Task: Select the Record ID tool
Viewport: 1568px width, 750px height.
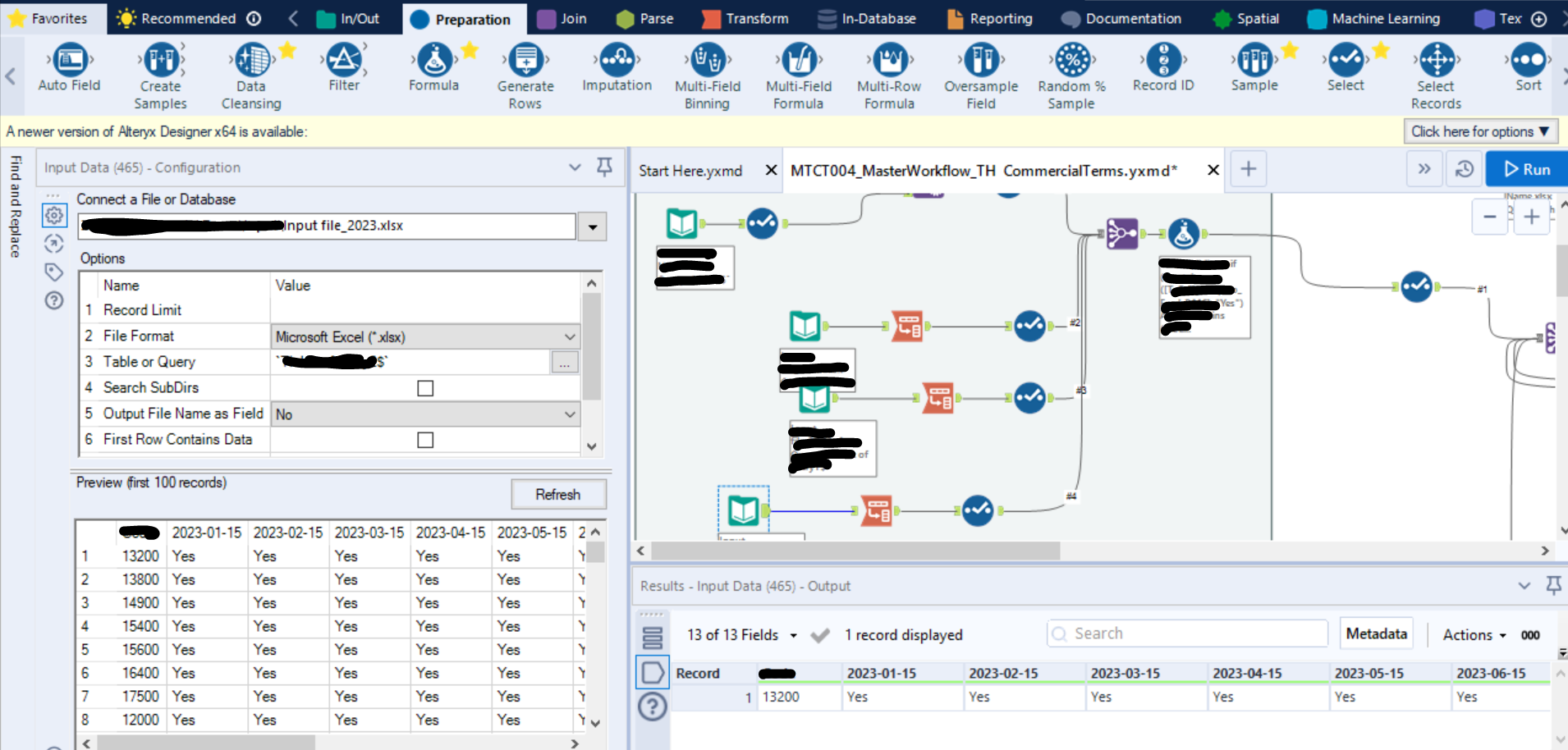Action: (1163, 70)
